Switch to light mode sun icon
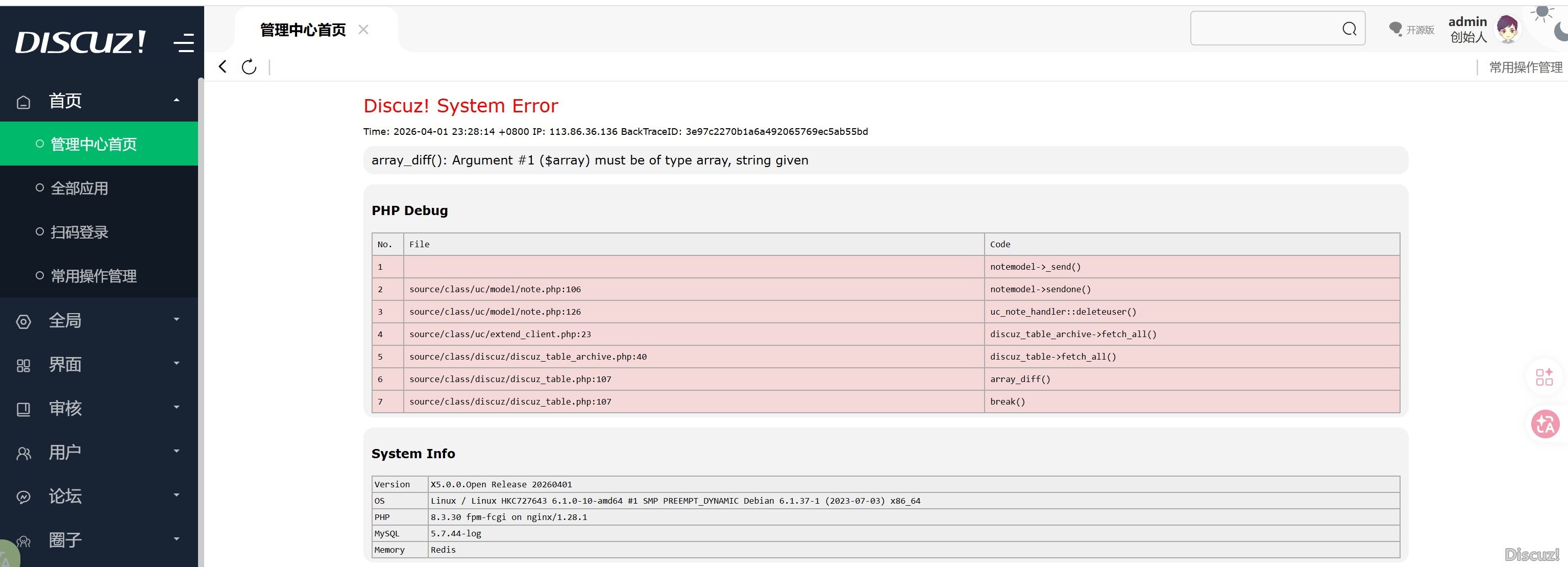Viewport: 1568px width, 567px height. pyautogui.click(x=1542, y=12)
